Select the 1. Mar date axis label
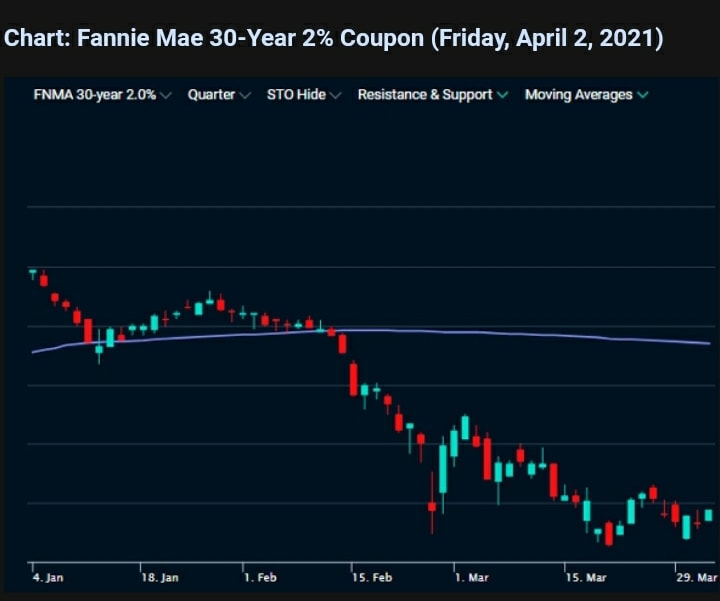720x601 pixels. pos(470,578)
